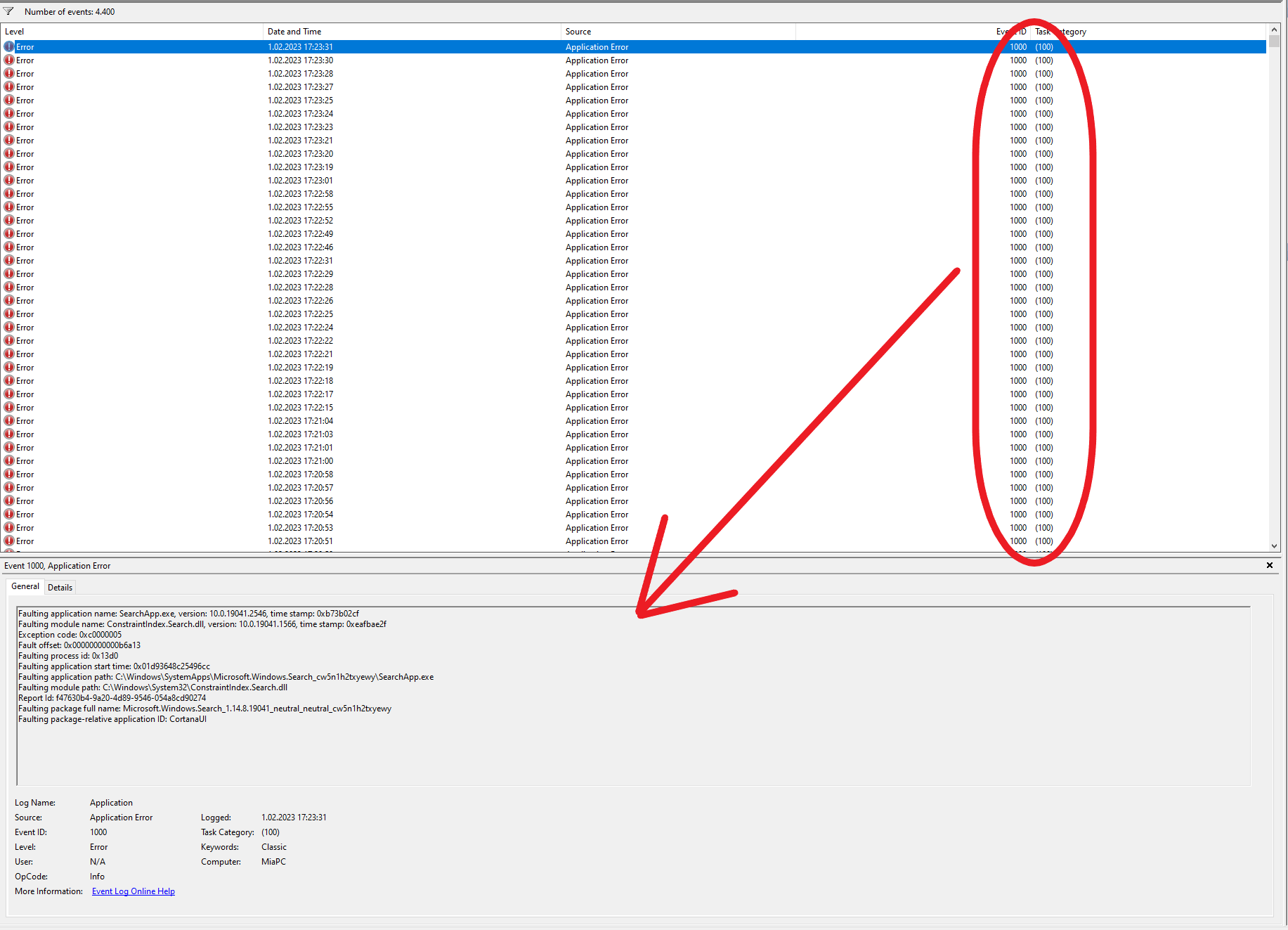
Task: Sort events by the Date and Time column
Action: click(x=295, y=31)
